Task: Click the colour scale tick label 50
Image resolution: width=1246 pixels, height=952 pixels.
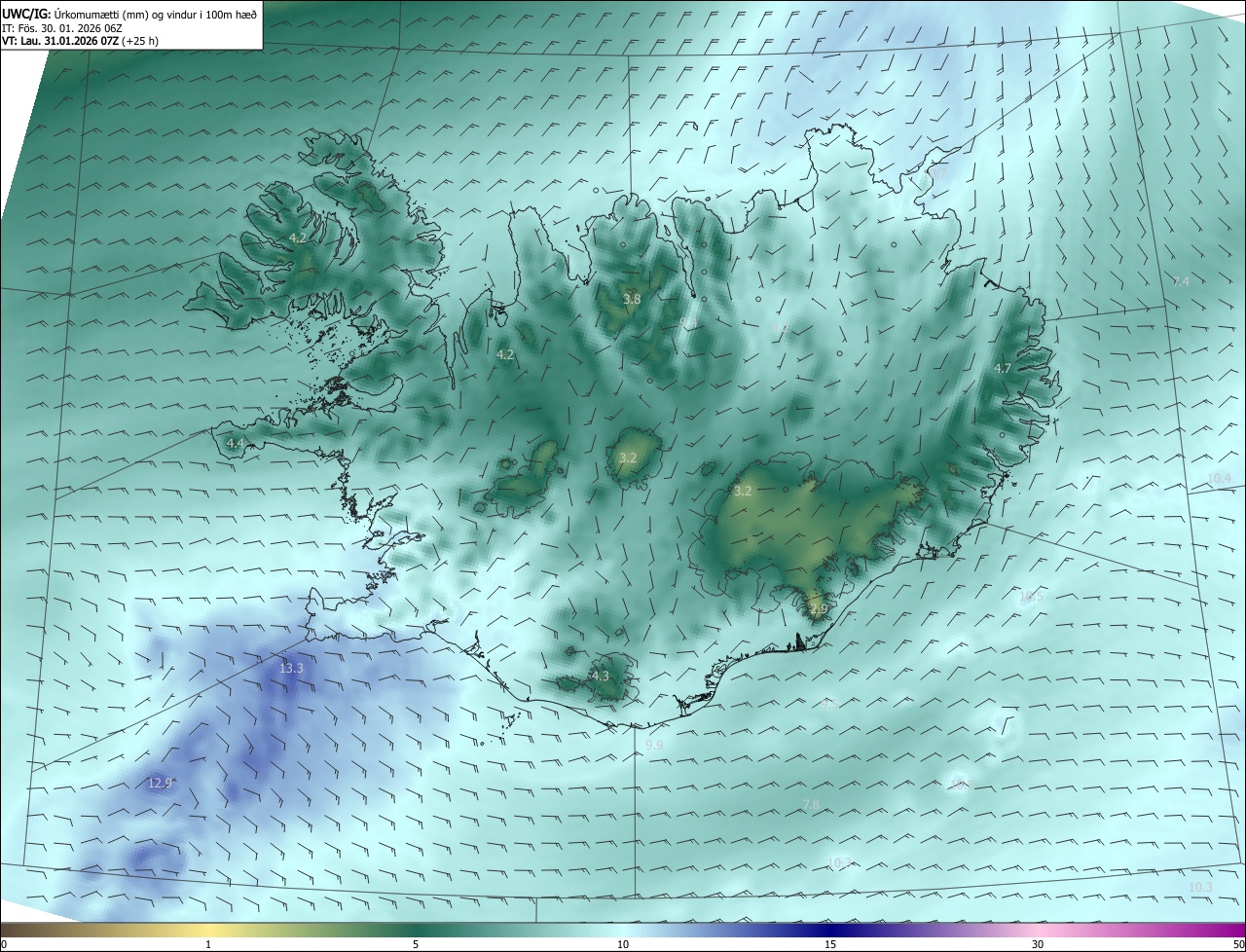Action: [x=1237, y=944]
